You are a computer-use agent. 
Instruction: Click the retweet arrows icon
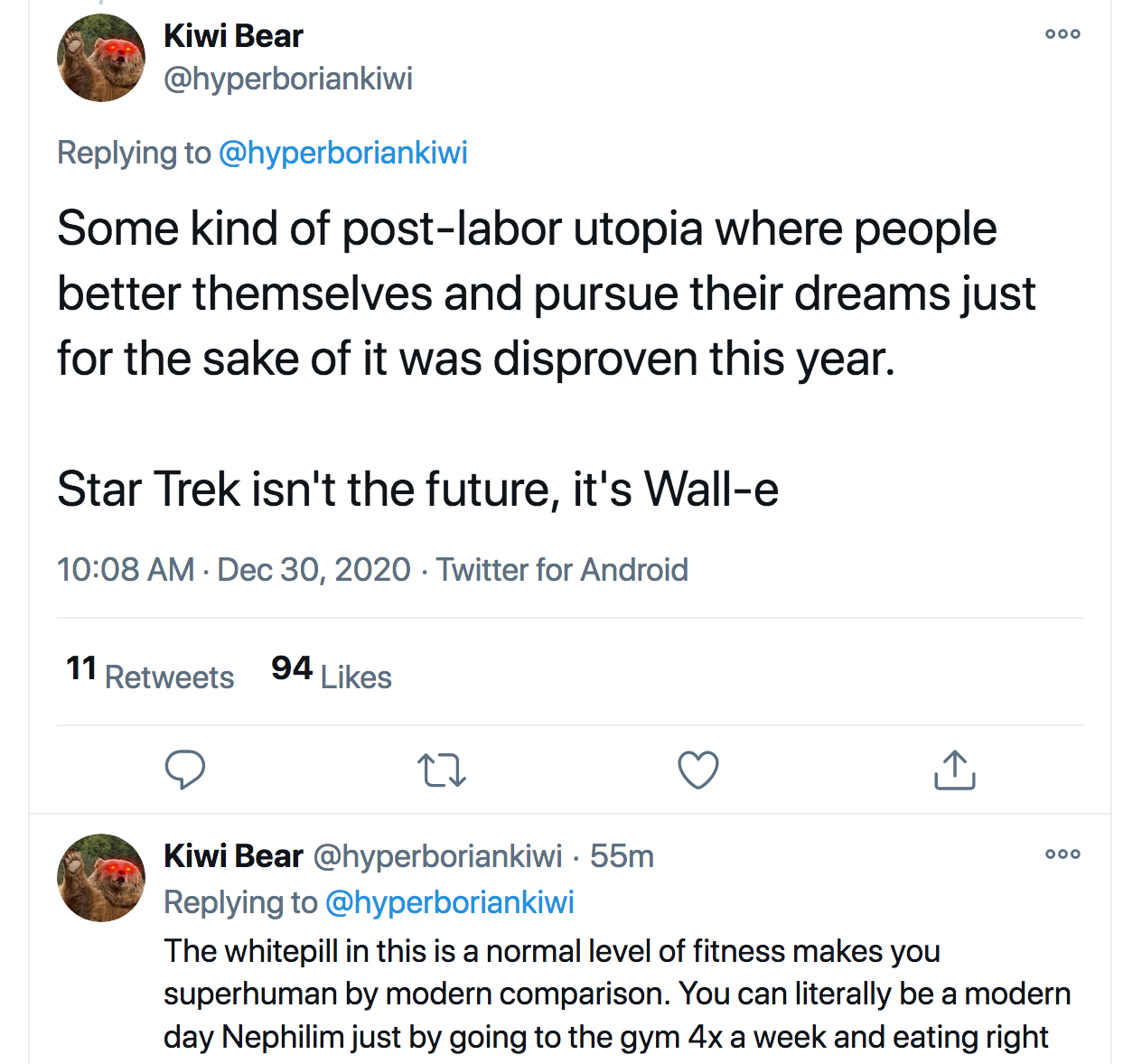(x=442, y=770)
